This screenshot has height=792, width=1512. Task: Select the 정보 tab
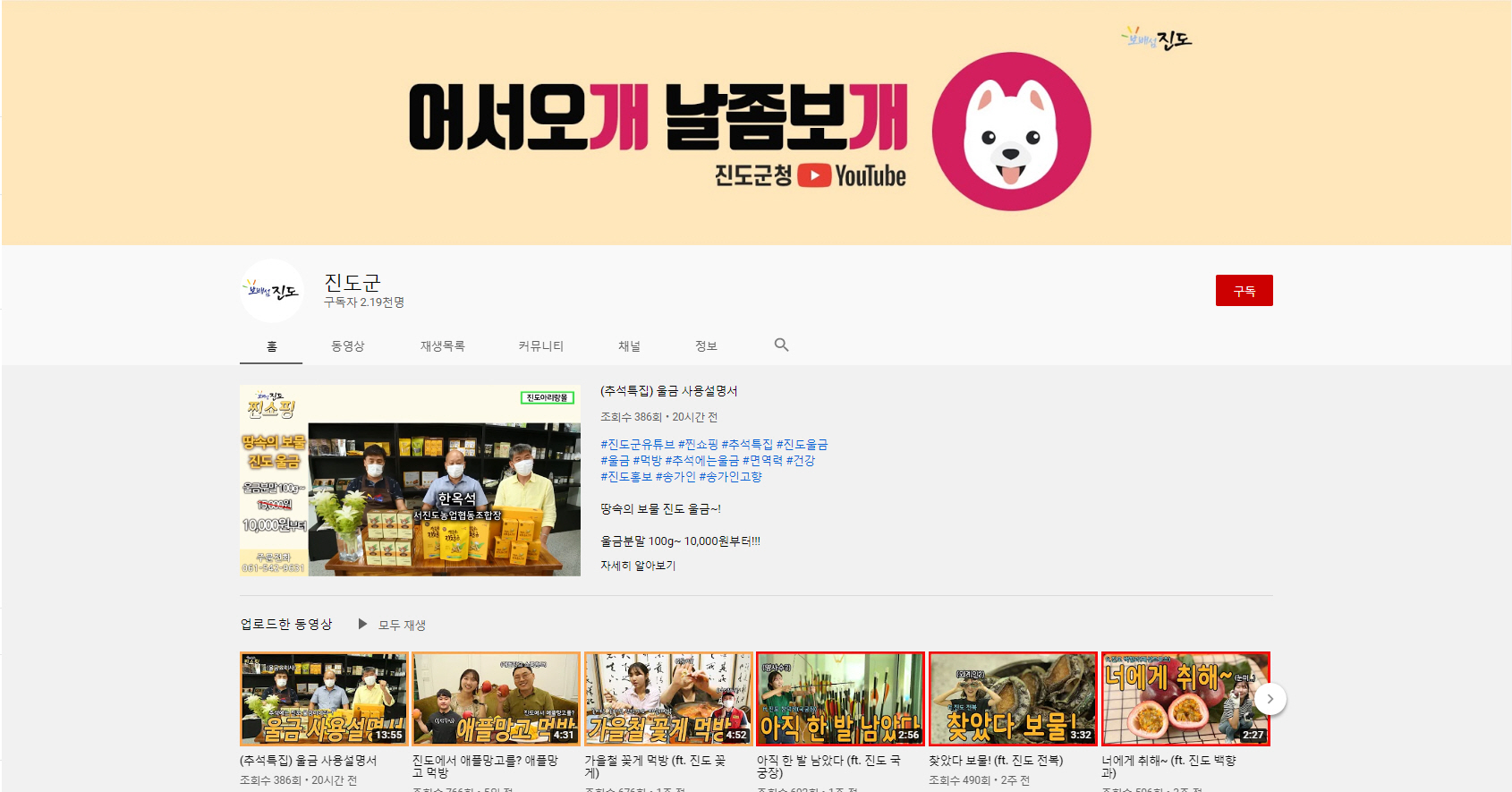pos(706,346)
